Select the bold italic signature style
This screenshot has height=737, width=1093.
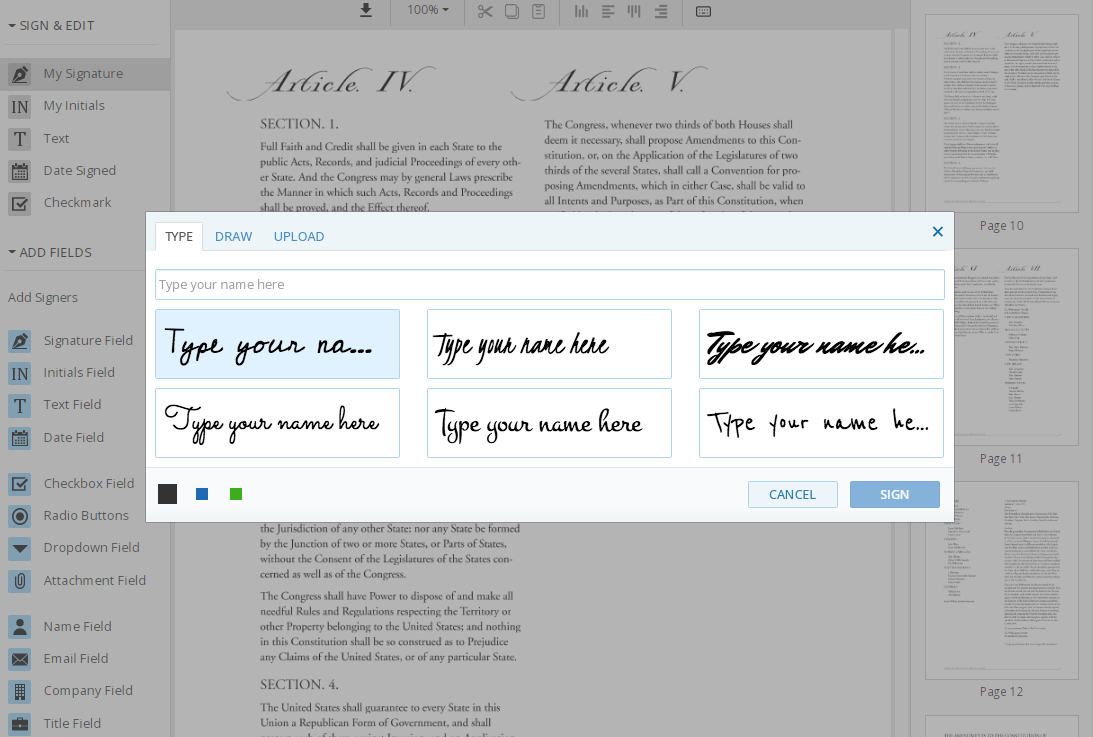pyautogui.click(x=821, y=343)
